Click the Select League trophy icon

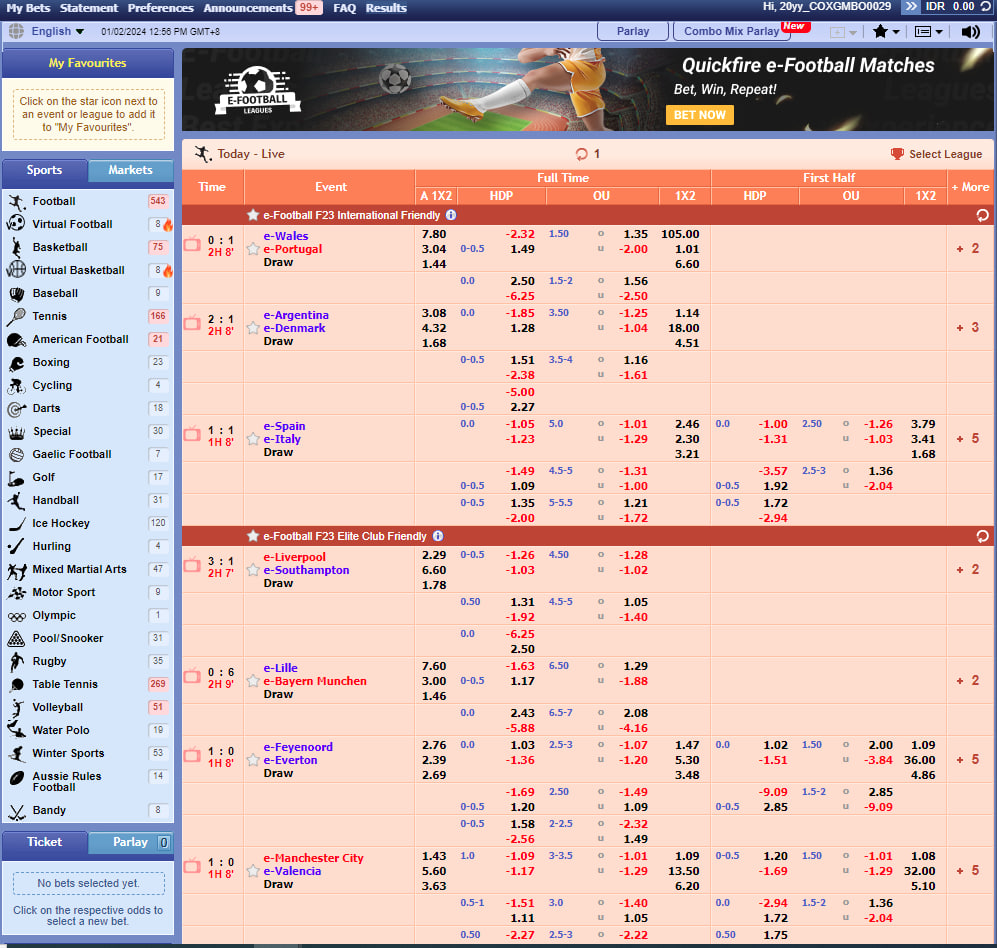coord(897,154)
